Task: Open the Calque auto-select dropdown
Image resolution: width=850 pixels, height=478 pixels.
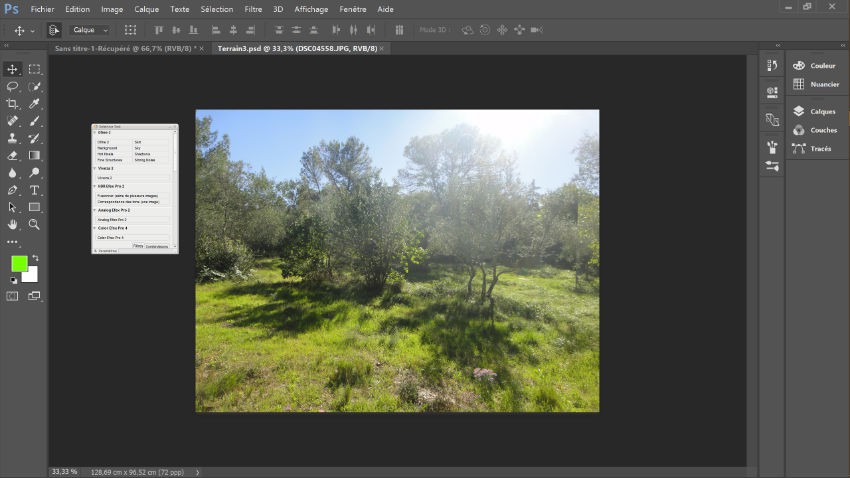Action: [90, 30]
